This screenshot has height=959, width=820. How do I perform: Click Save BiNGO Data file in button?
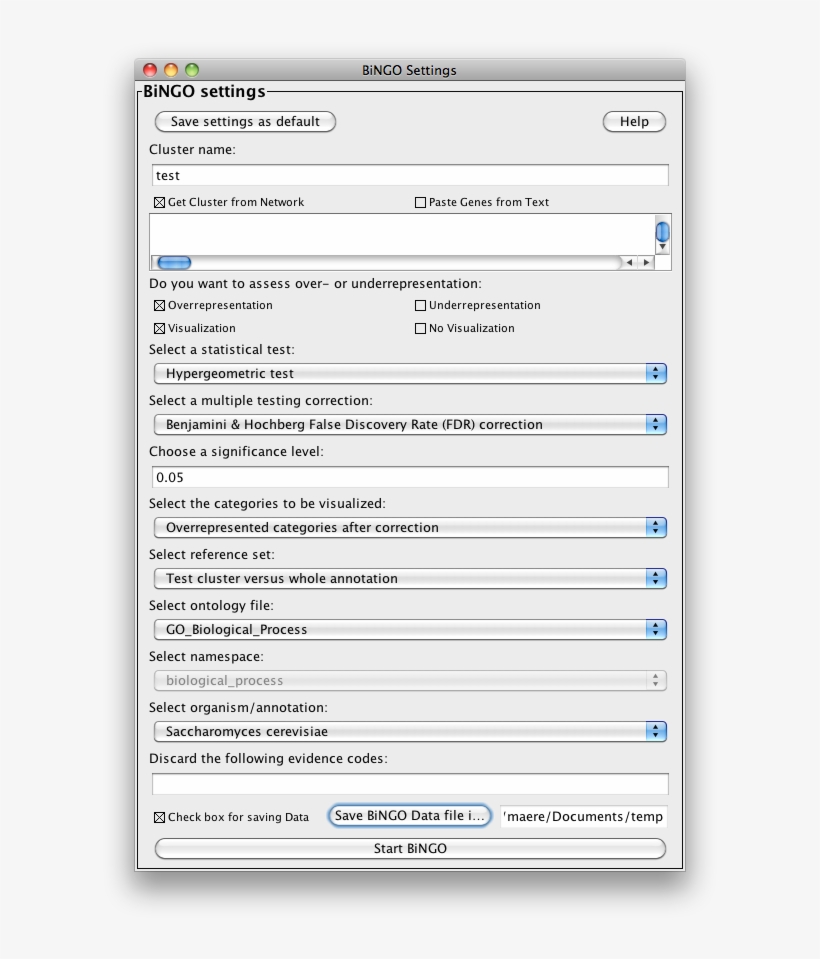(410, 816)
